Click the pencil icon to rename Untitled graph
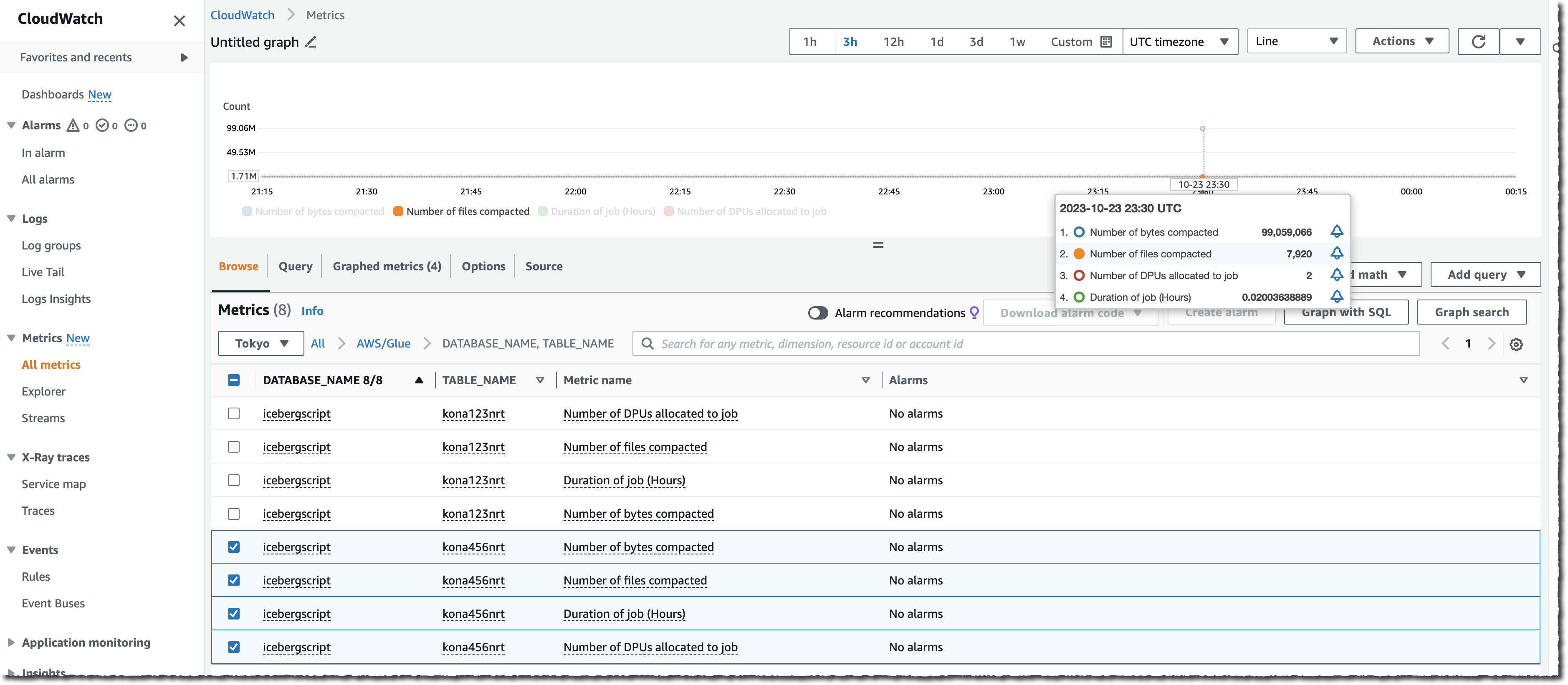 [311, 42]
